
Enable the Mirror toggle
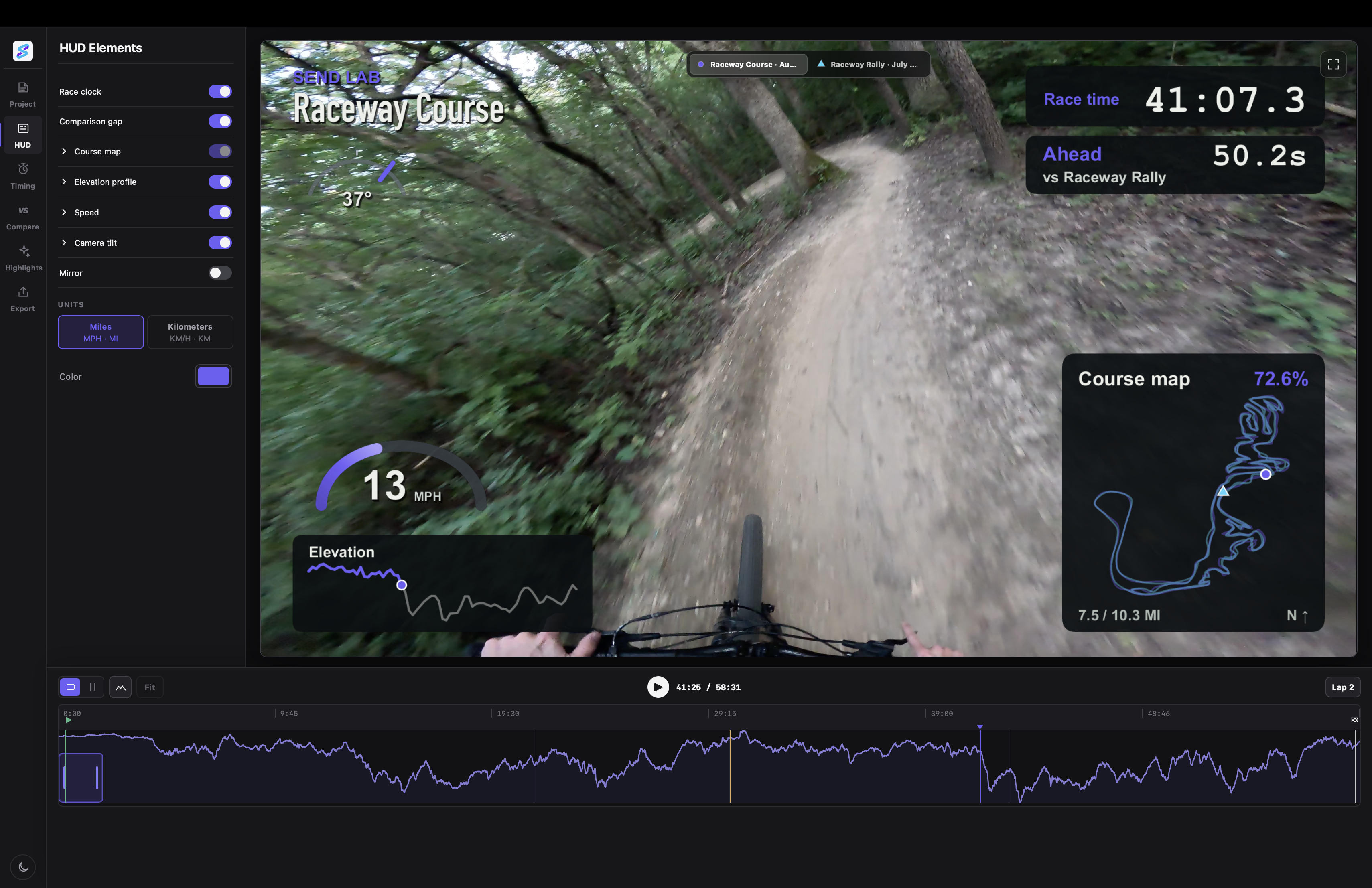(x=219, y=273)
